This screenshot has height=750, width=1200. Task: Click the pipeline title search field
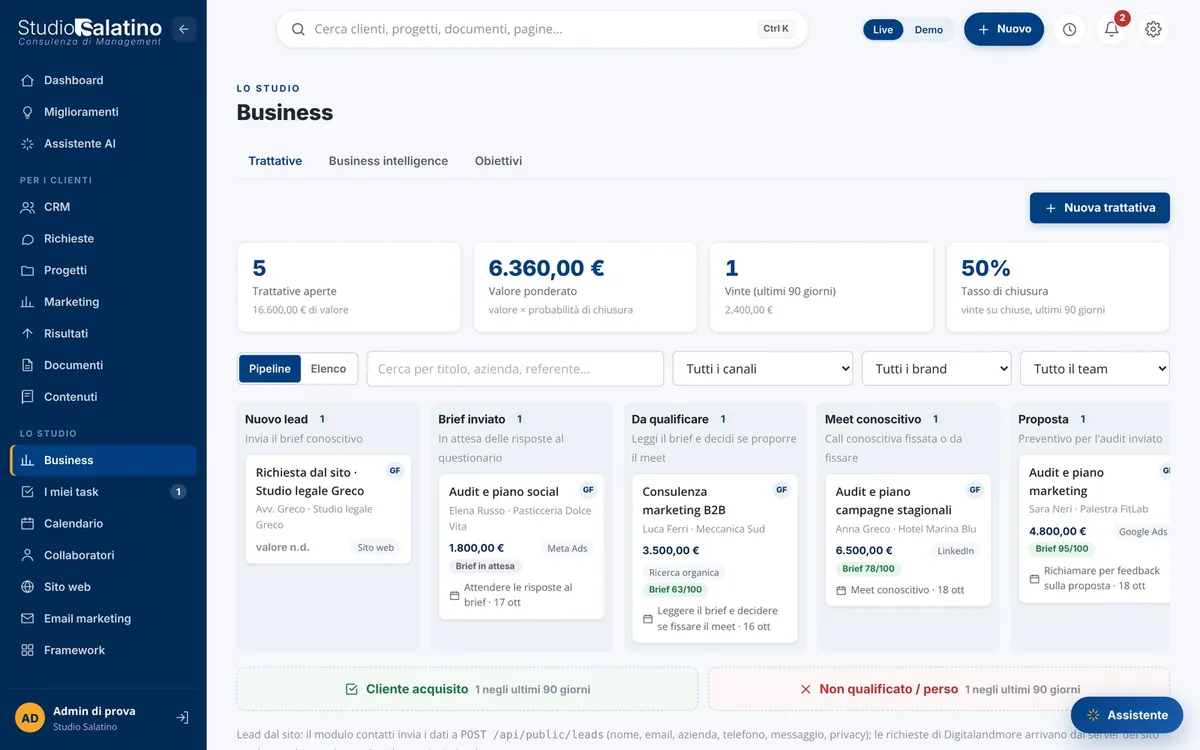(515, 369)
